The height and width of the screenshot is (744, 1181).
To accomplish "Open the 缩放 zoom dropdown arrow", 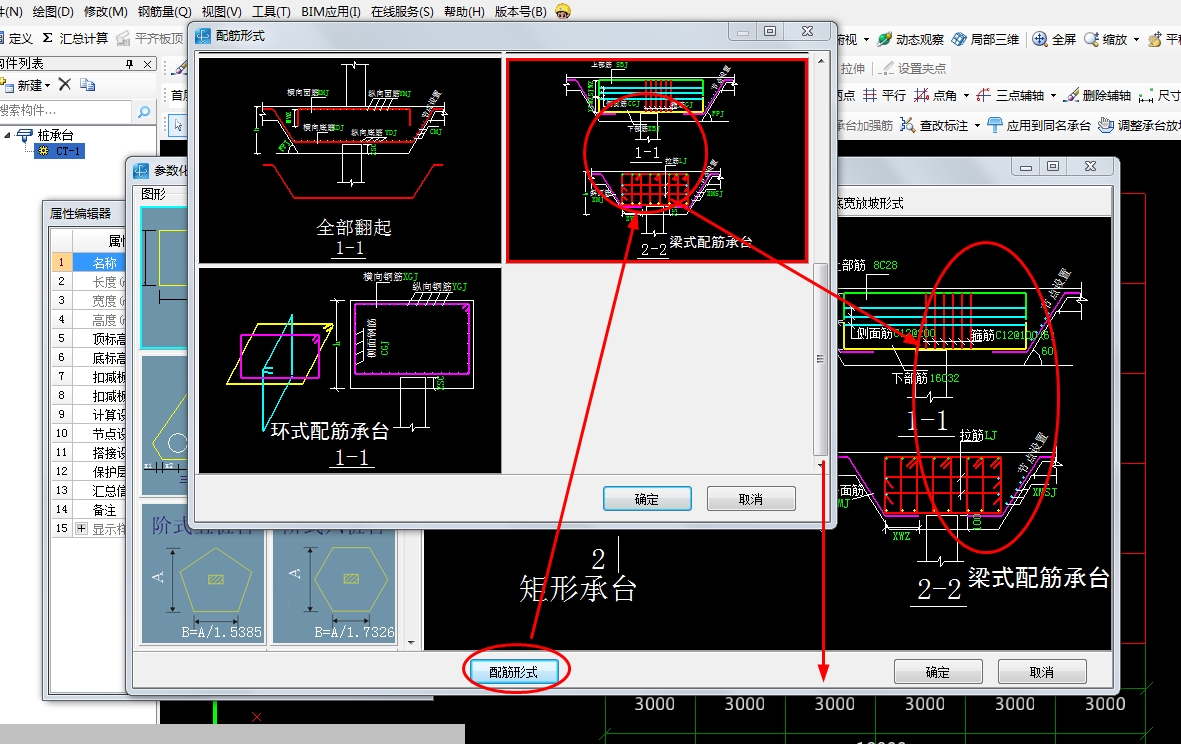I will (x=1136, y=39).
